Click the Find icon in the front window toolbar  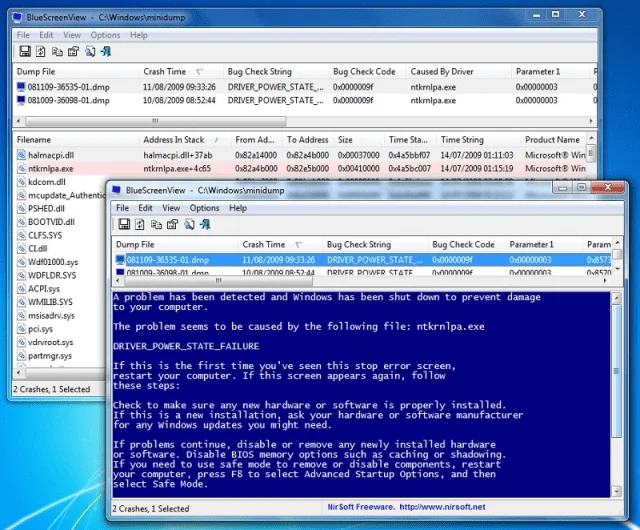tap(188, 226)
